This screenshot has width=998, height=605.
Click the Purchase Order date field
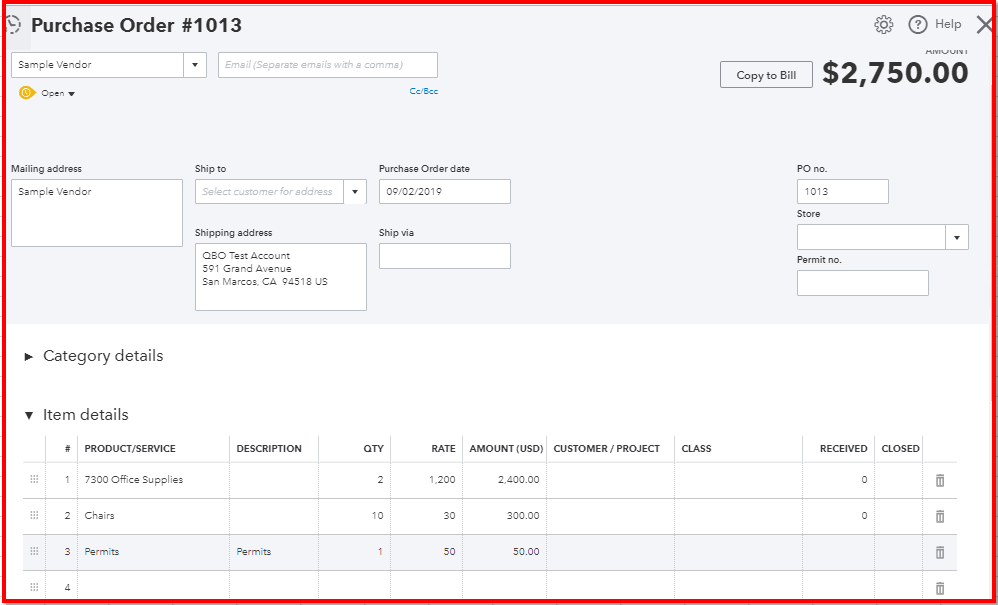coord(445,191)
